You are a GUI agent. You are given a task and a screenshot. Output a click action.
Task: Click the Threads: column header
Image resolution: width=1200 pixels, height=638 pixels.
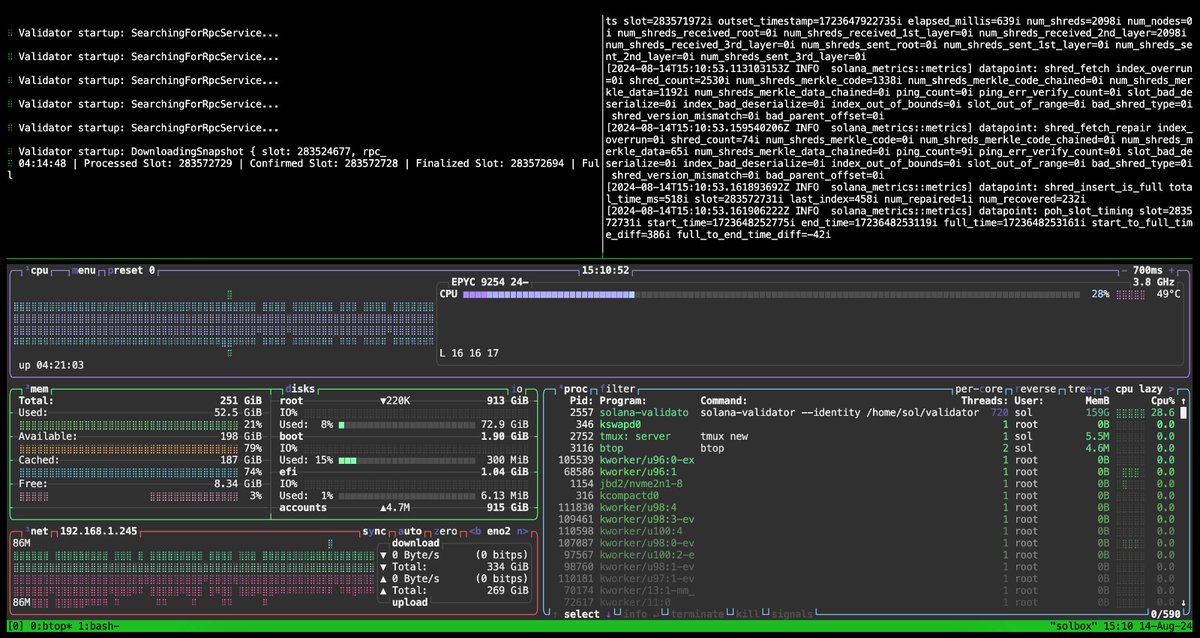tap(983, 400)
